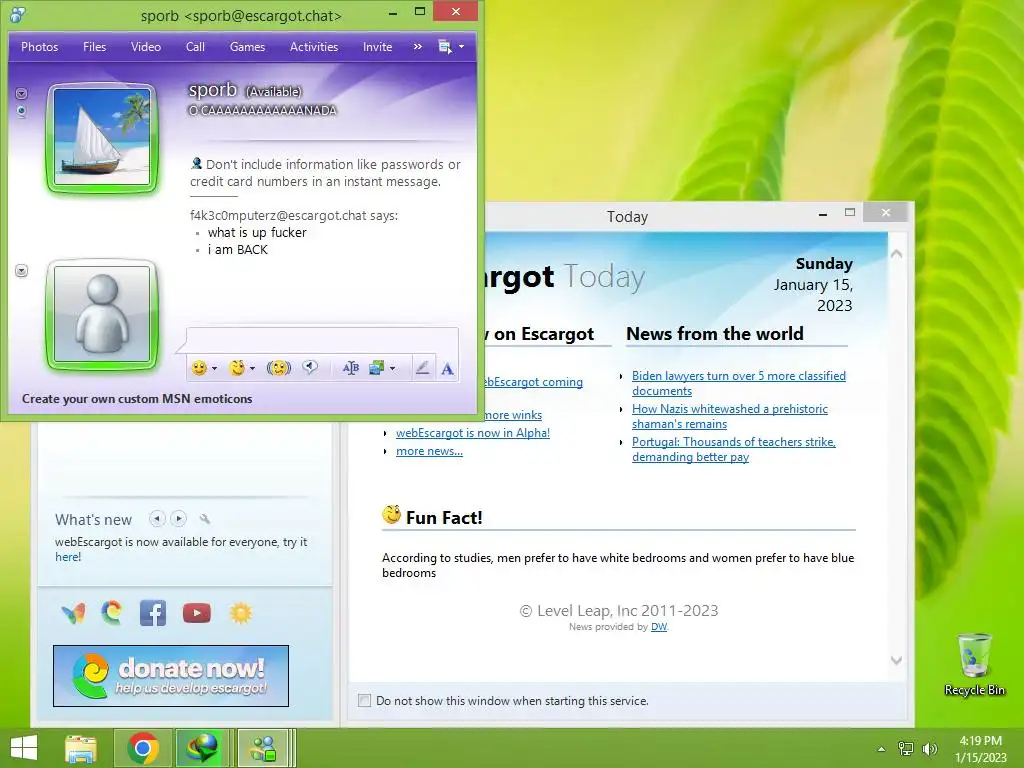Open the dropdown arrow beside the show menu icon
1024x768 pixels.
[462, 47]
